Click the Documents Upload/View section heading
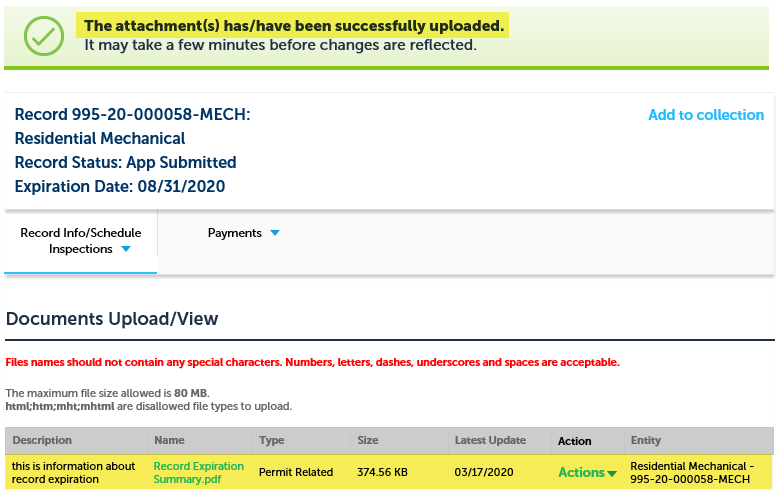The height and width of the screenshot is (495, 783). click(112, 319)
